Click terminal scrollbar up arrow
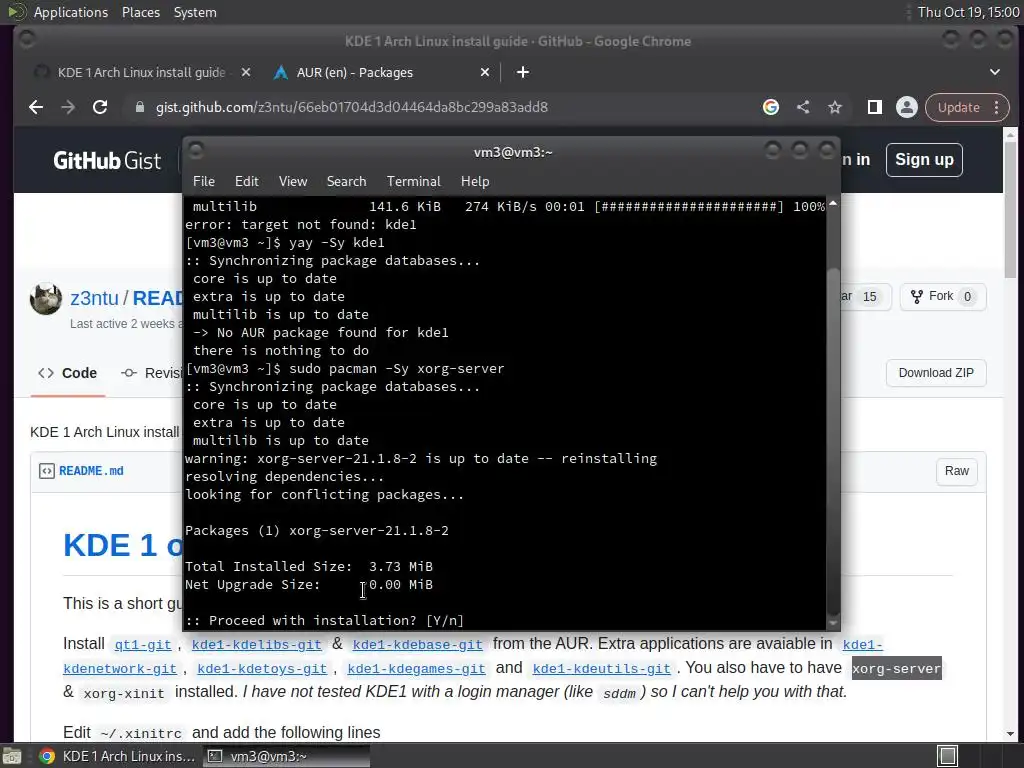1024x768 pixels. 833,203
